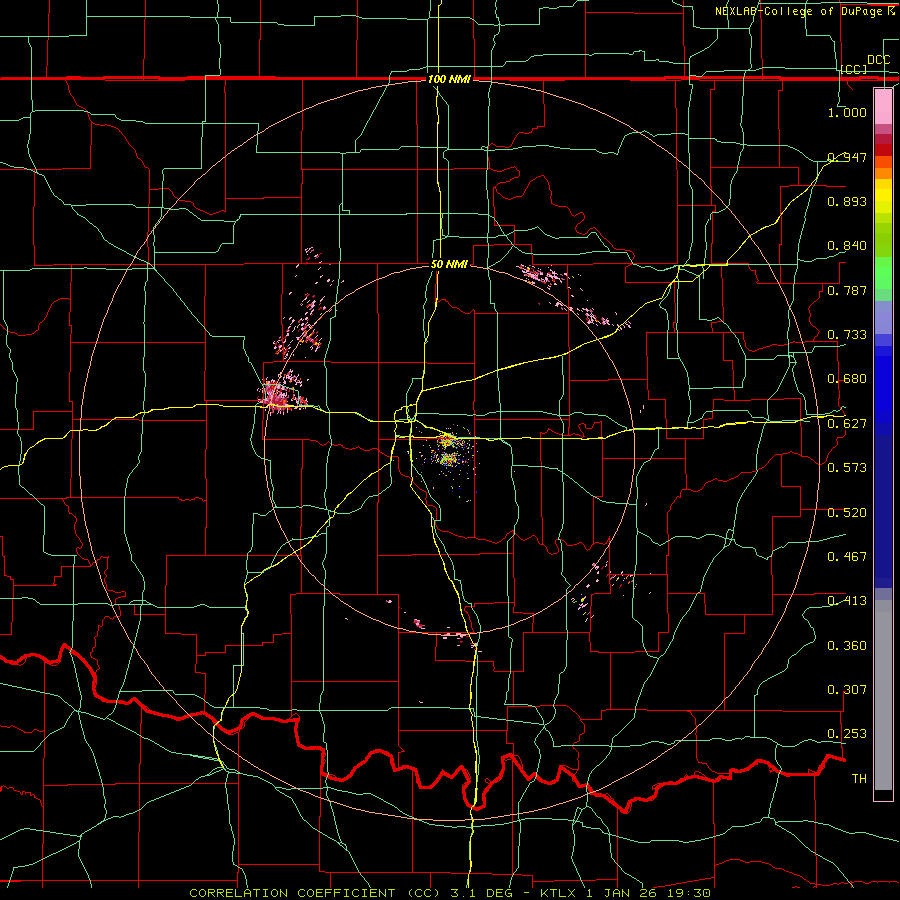
Task: Select the 0.573 scale value
Action: point(847,468)
